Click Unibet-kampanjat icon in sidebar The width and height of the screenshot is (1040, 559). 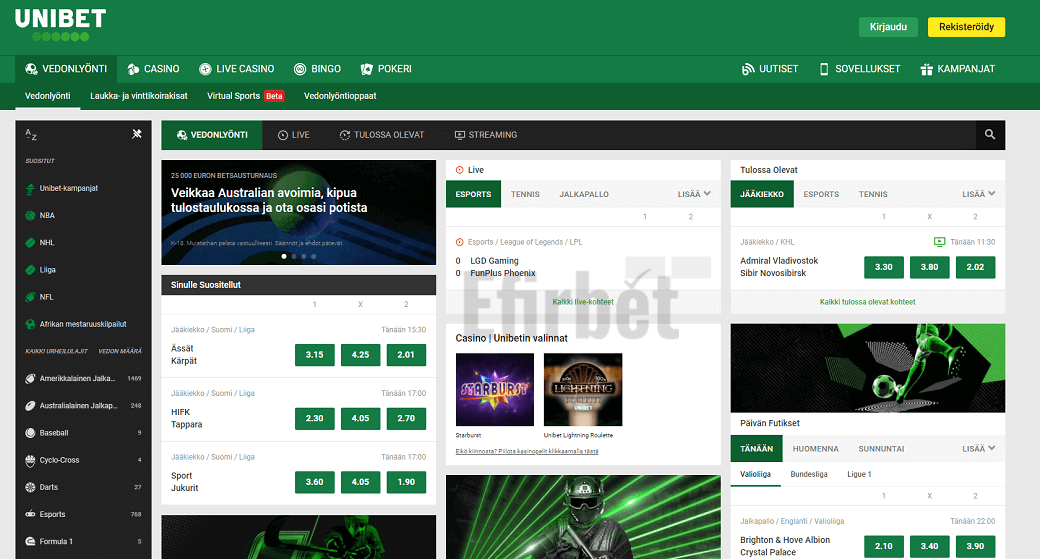click(x=30, y=188)
